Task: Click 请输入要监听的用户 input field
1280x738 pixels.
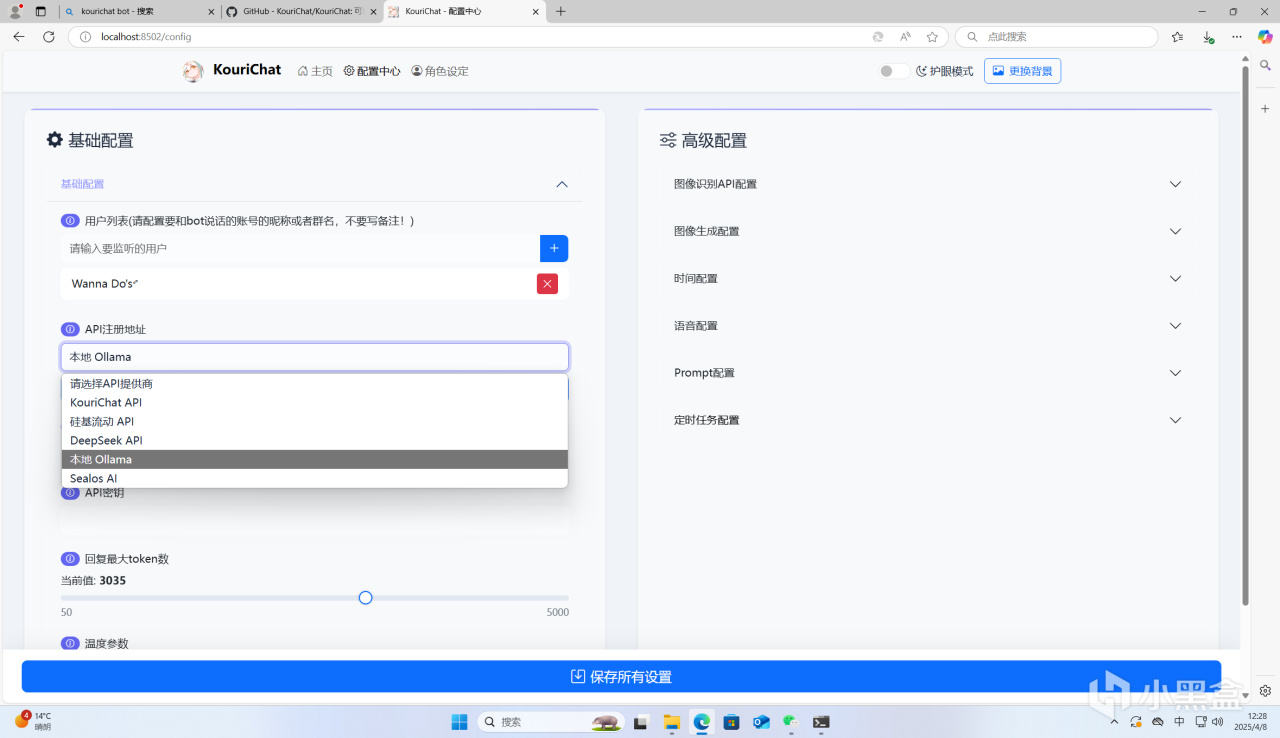Action: (x=300, y=248)
